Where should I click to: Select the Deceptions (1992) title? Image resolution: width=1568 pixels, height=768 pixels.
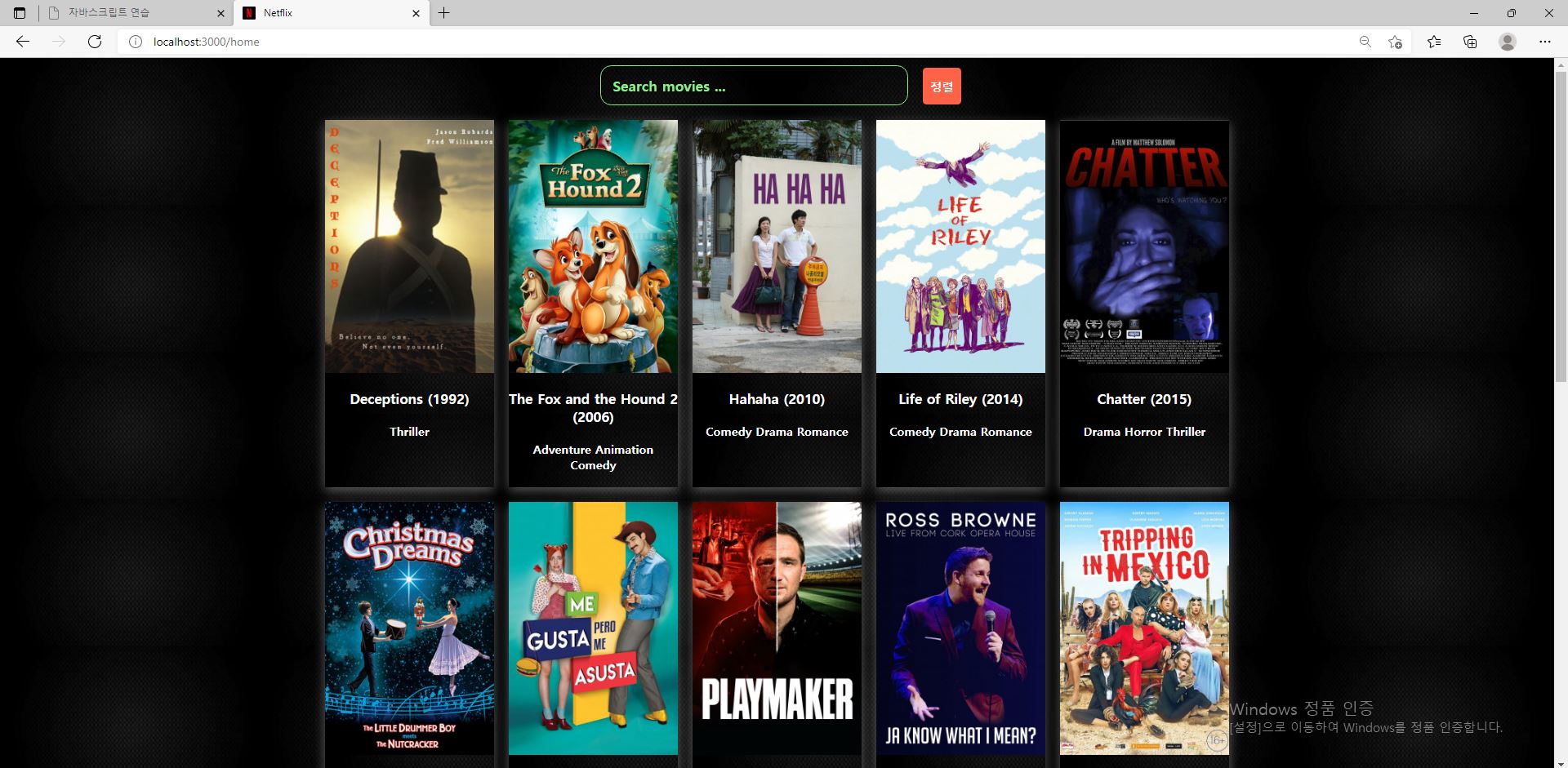click(409, 399)
